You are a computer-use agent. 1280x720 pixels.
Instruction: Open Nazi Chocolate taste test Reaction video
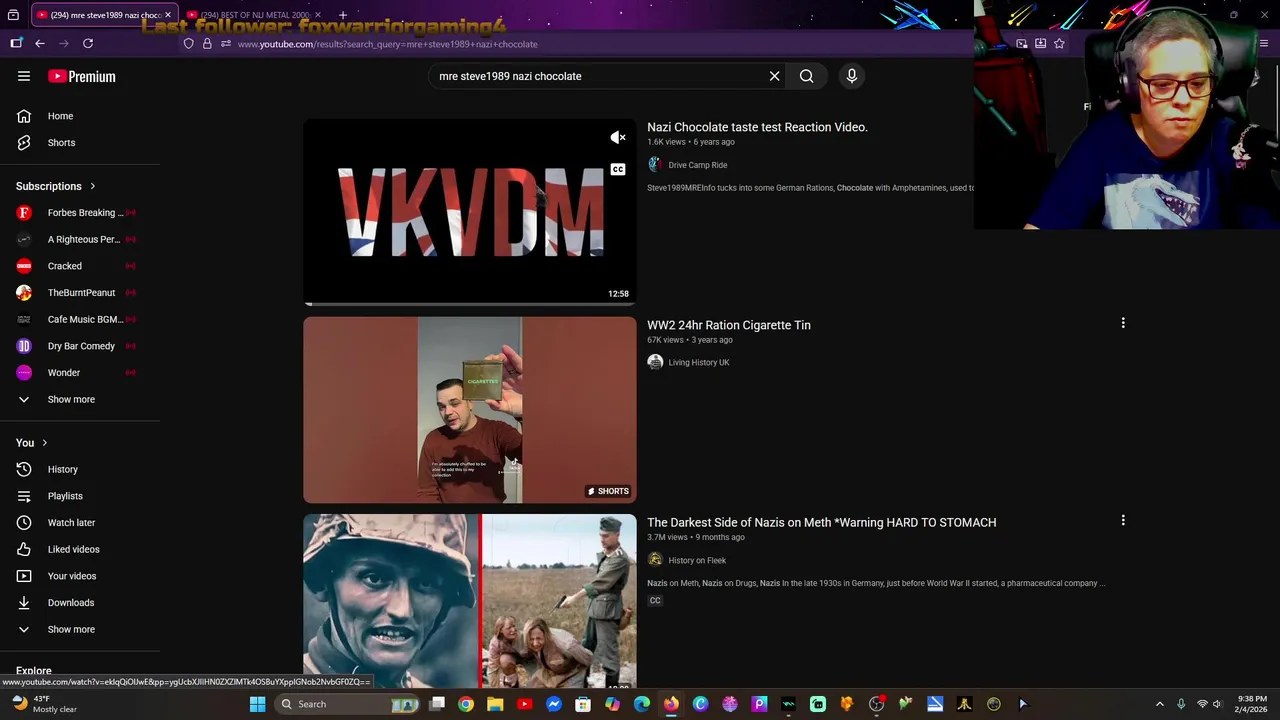coord(757,127)
